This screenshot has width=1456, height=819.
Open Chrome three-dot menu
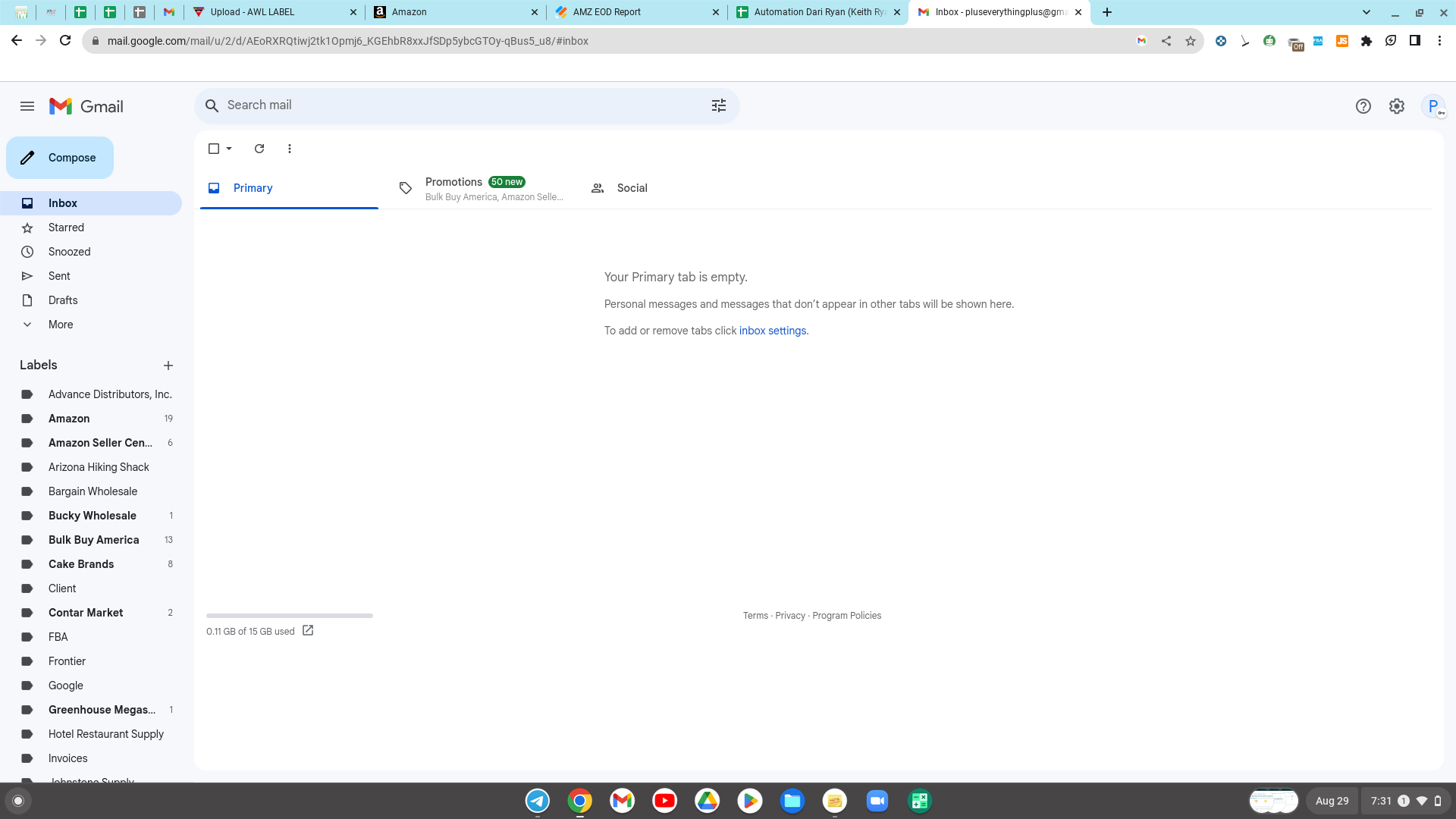point(1439,41)
